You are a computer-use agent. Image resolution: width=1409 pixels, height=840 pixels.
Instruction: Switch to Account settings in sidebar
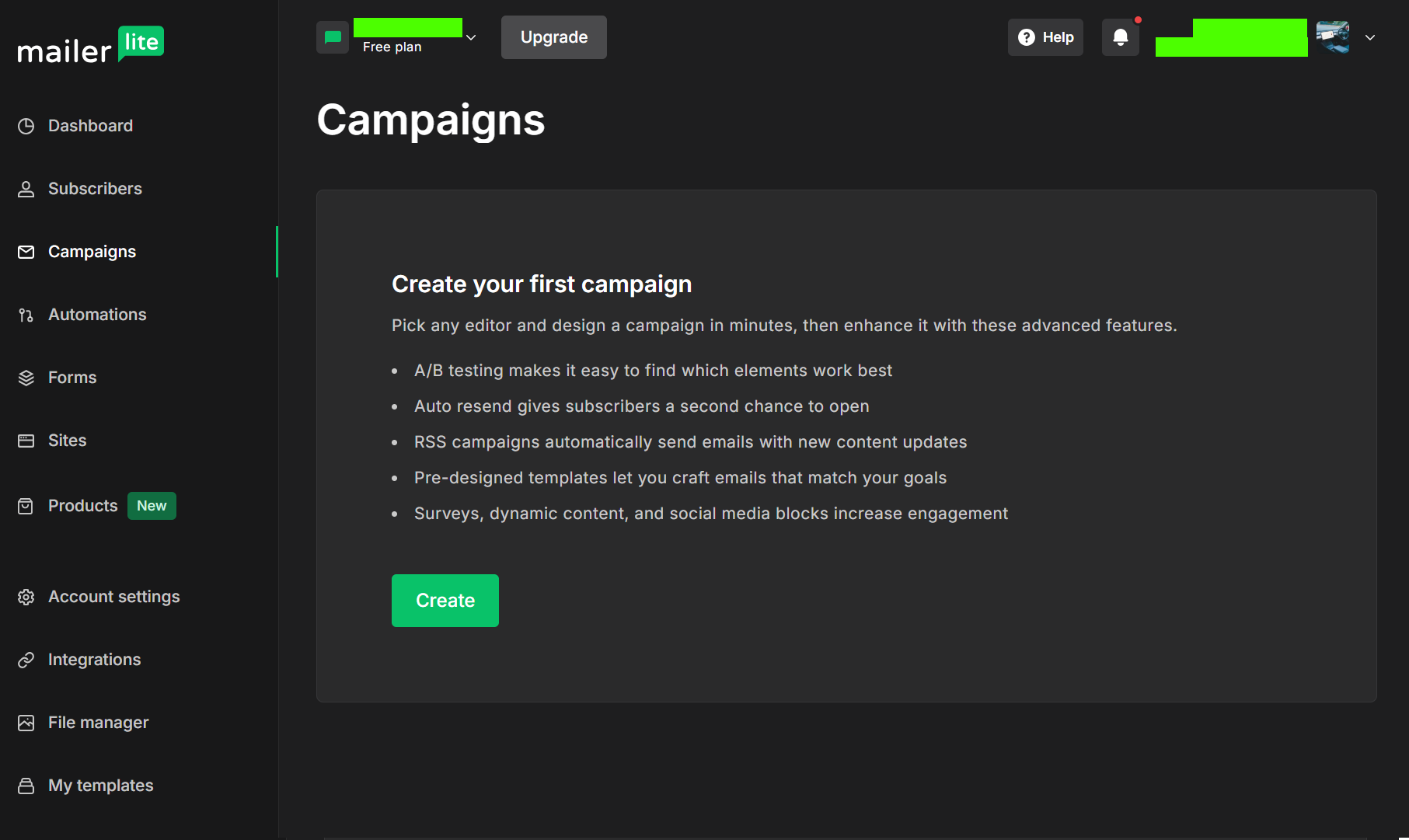113,596
